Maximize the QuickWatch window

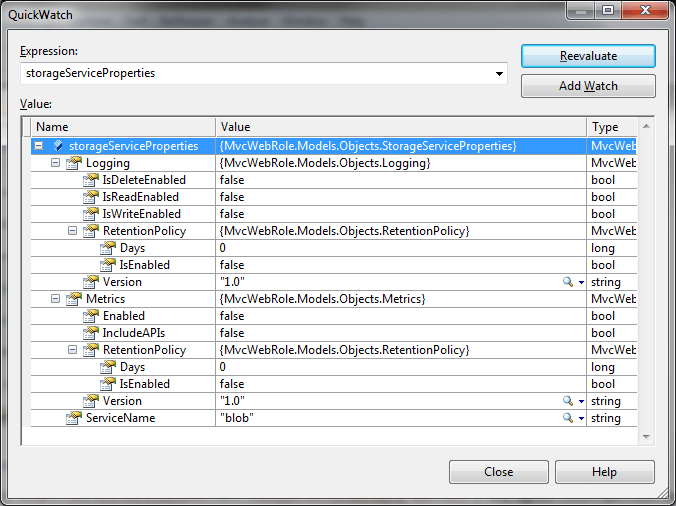point(607,10)
